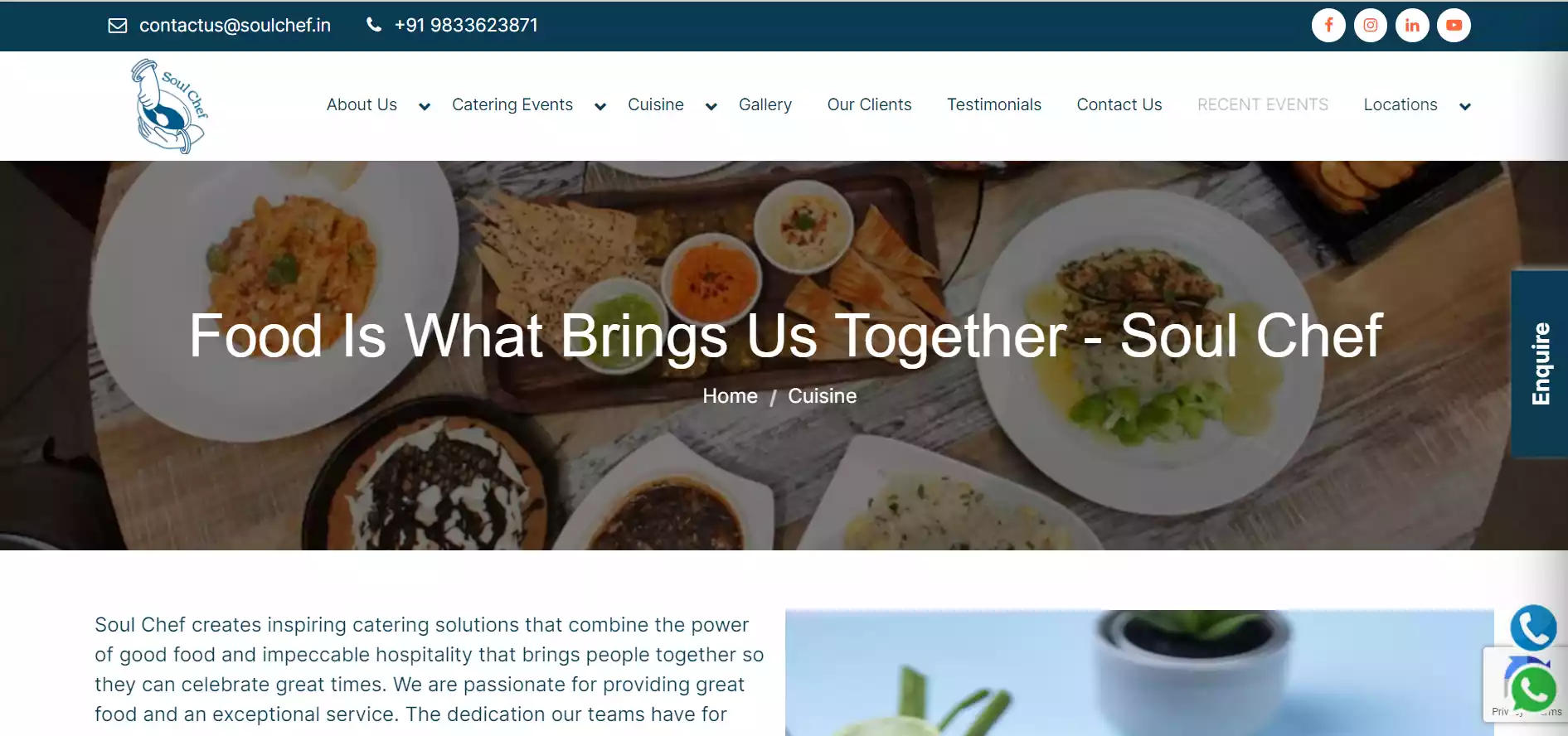Click the floating phone call icon
1568x736 pixels.
(x=1533, y=627)
